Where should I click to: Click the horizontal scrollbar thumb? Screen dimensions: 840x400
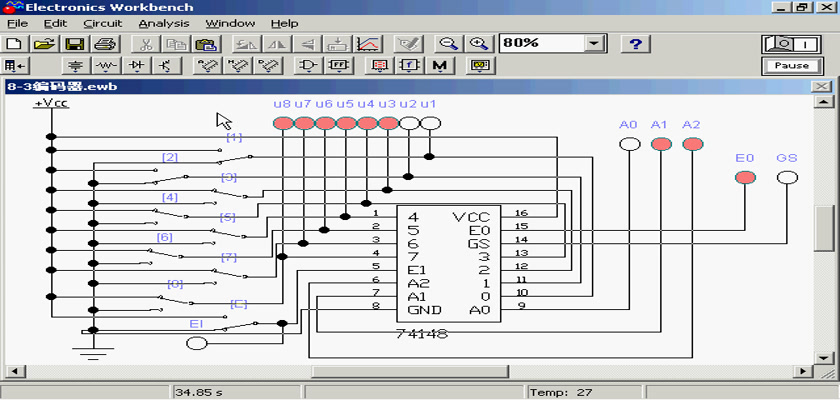(410, 371)
